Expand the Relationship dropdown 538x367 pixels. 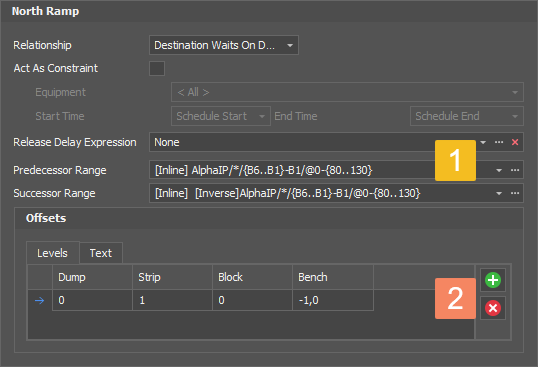tap(290, 45)
